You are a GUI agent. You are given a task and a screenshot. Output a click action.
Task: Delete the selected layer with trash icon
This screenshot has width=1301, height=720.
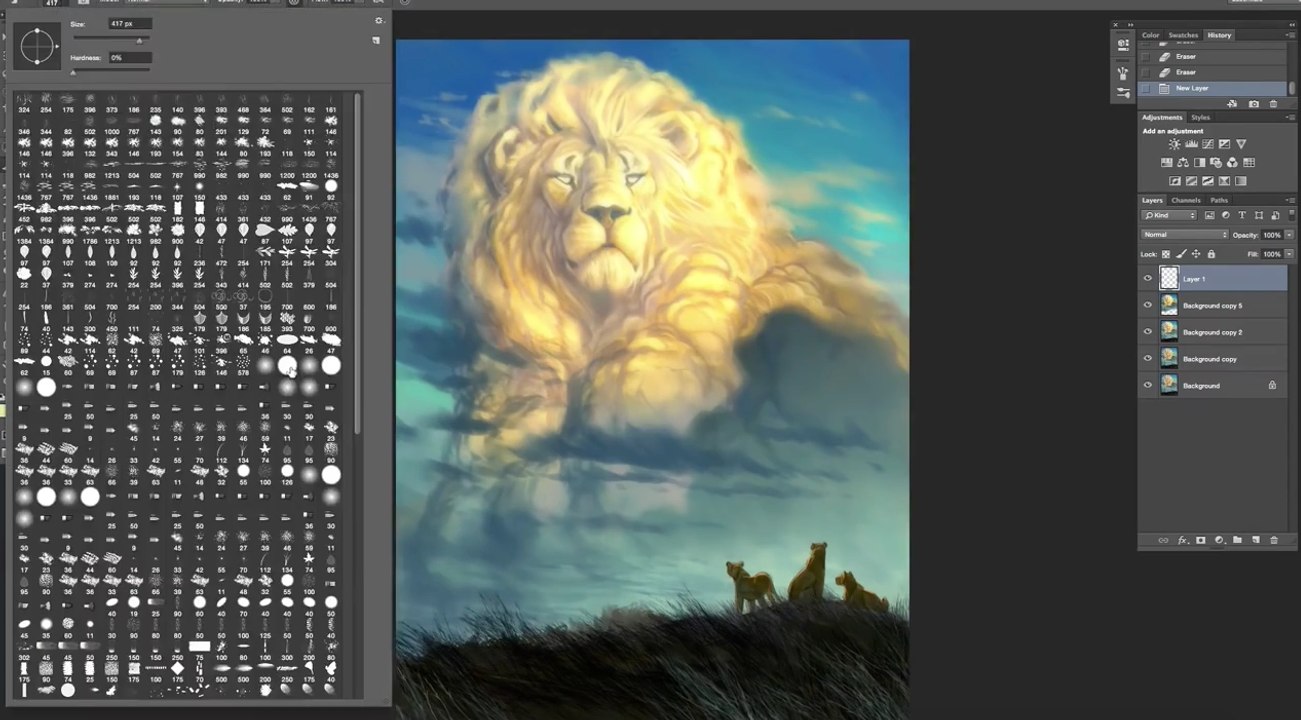(1273, 540)
